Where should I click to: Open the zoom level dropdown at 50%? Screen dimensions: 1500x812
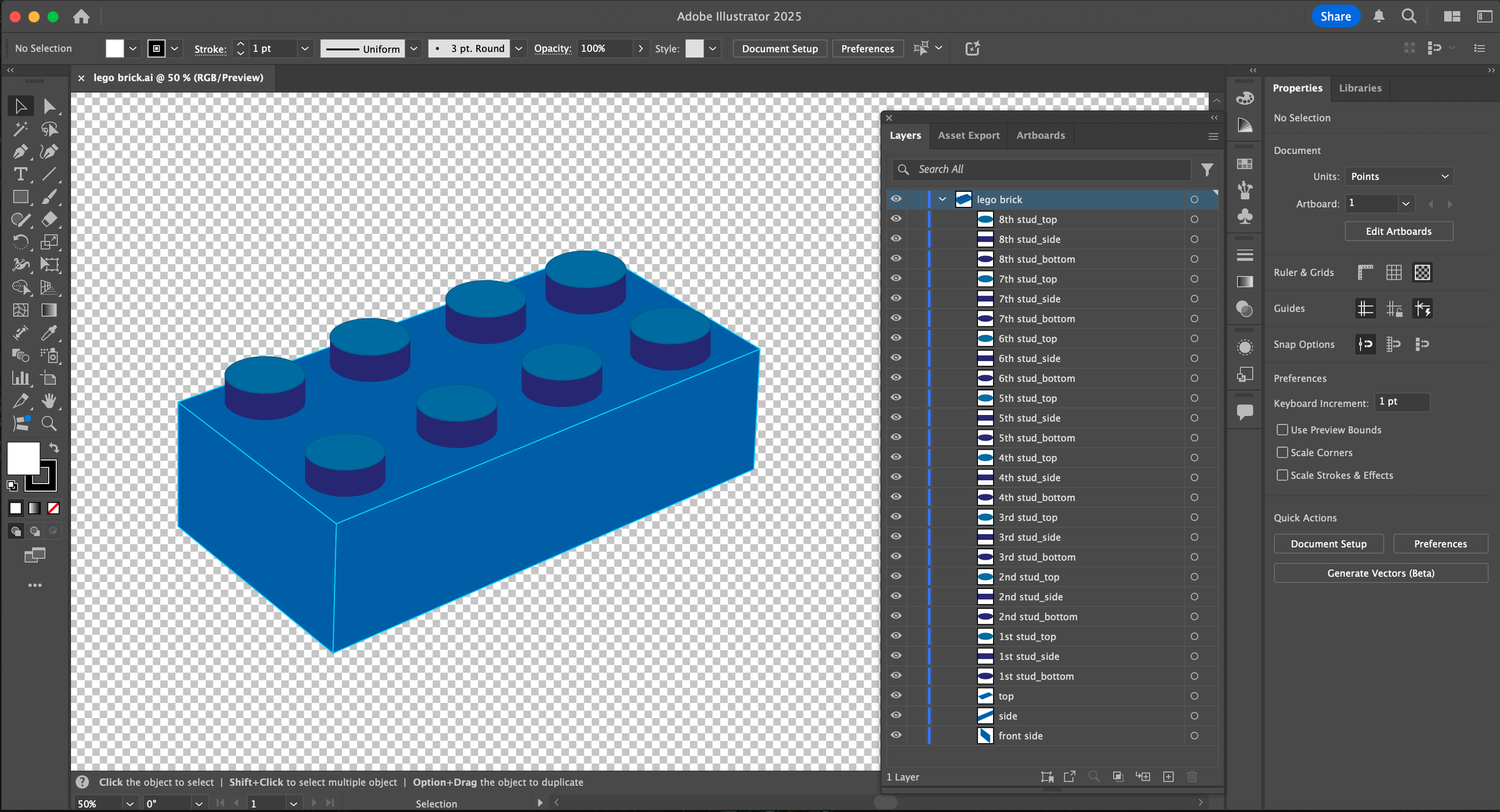[129, 803]
